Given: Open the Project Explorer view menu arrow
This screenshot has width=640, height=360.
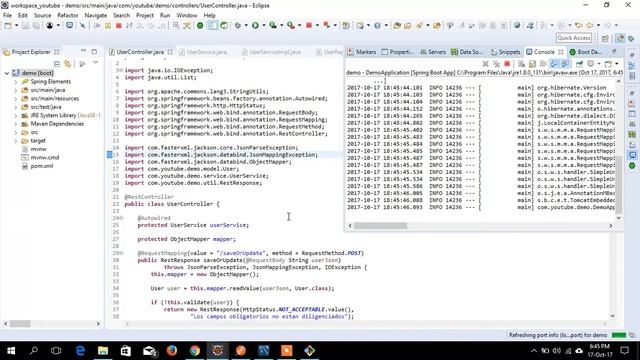Looking at the screenshot, I should [x=95, y=63].
